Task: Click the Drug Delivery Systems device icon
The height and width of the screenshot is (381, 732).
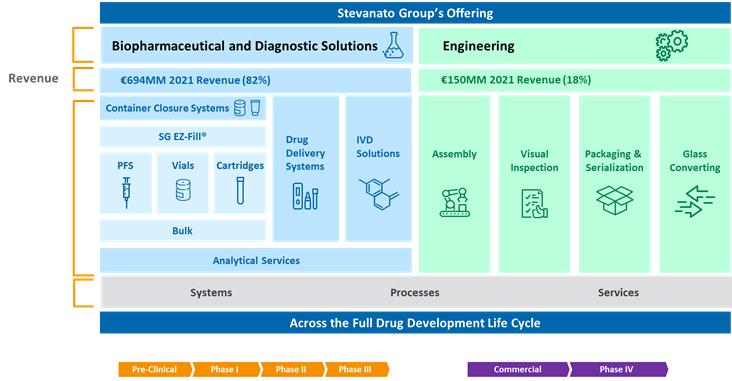Action: tap(305, 197)
